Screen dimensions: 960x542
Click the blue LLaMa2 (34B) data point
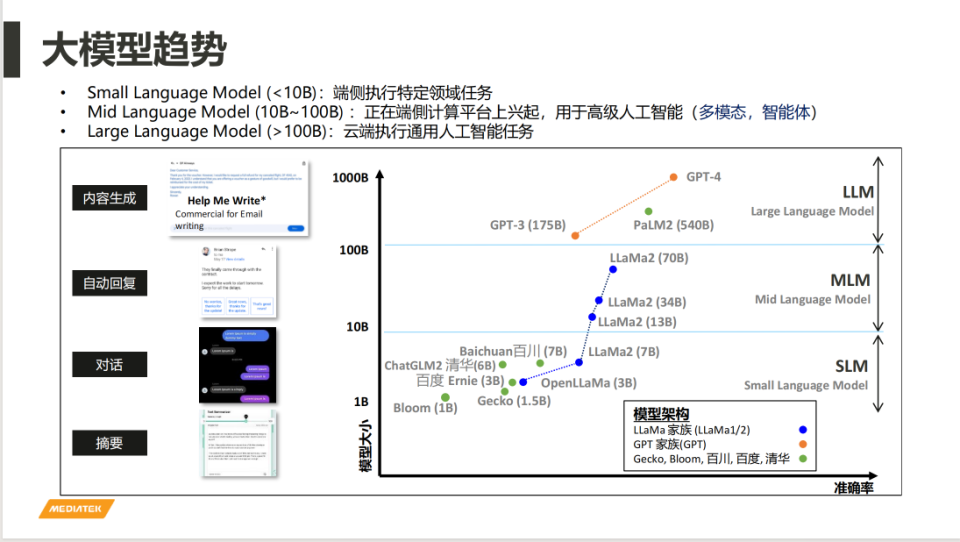[x=599, y=300]
